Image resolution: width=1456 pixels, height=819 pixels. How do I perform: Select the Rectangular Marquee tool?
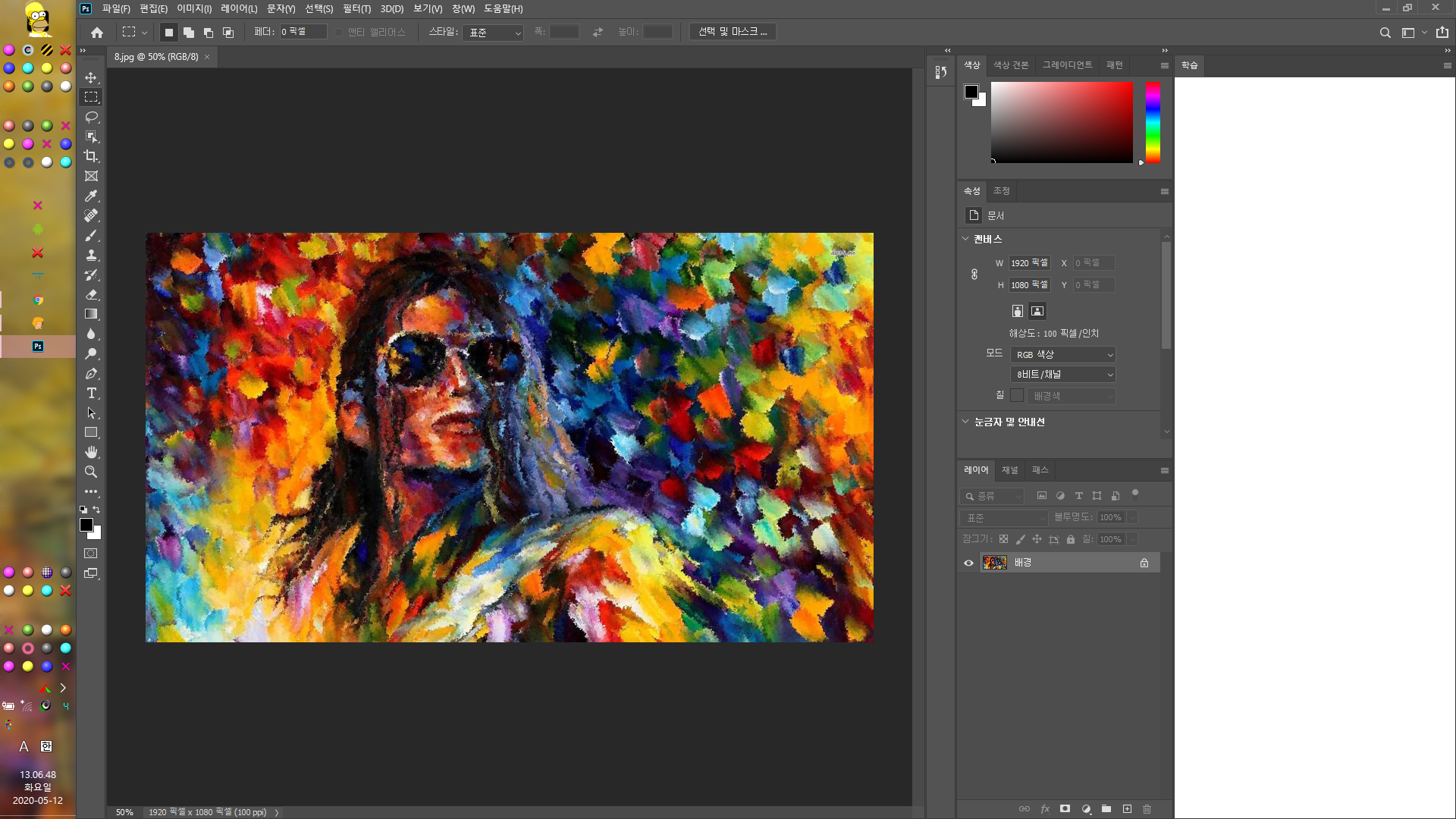91,97
